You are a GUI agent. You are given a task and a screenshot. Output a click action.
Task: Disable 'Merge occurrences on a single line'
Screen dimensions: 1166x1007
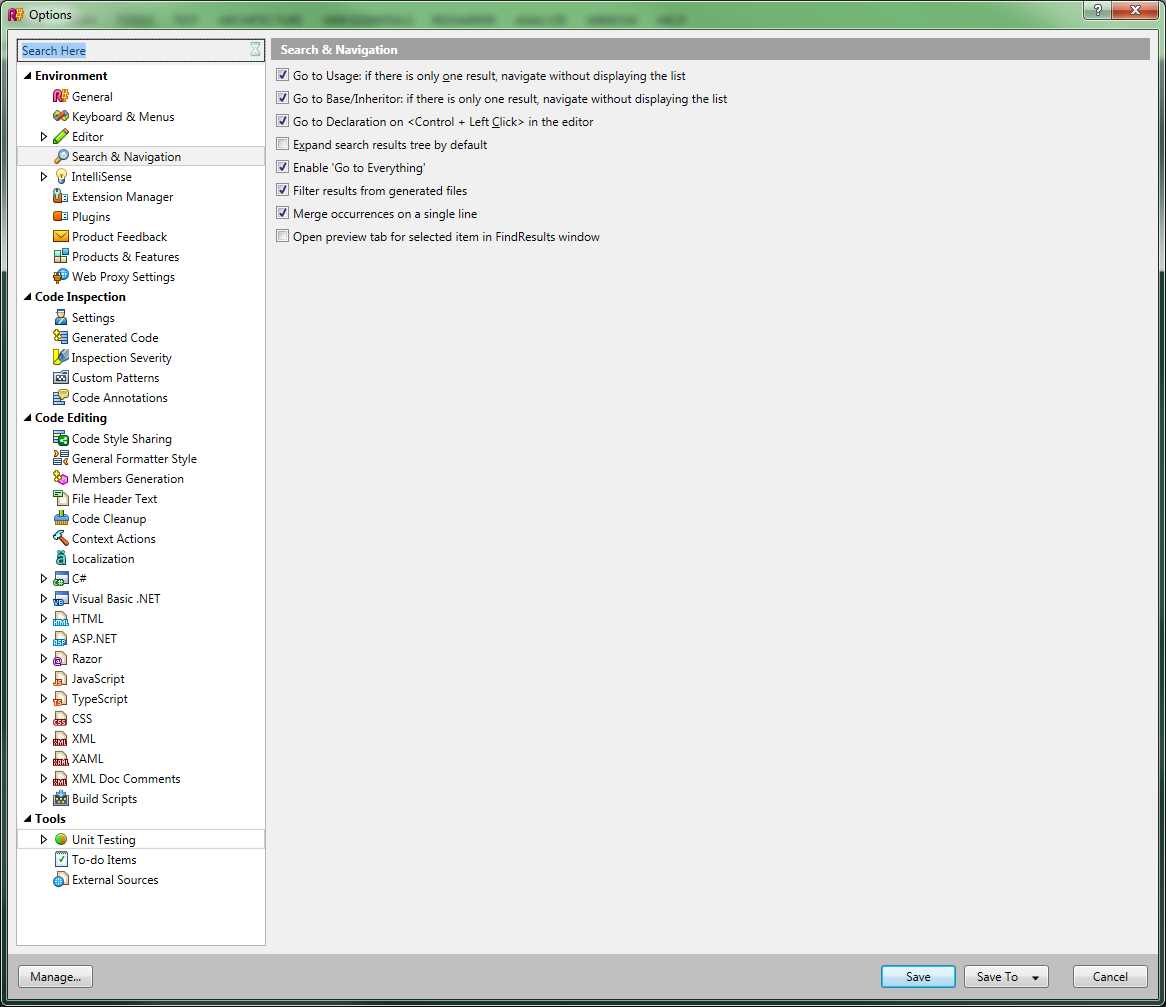(x=282, y=212)
